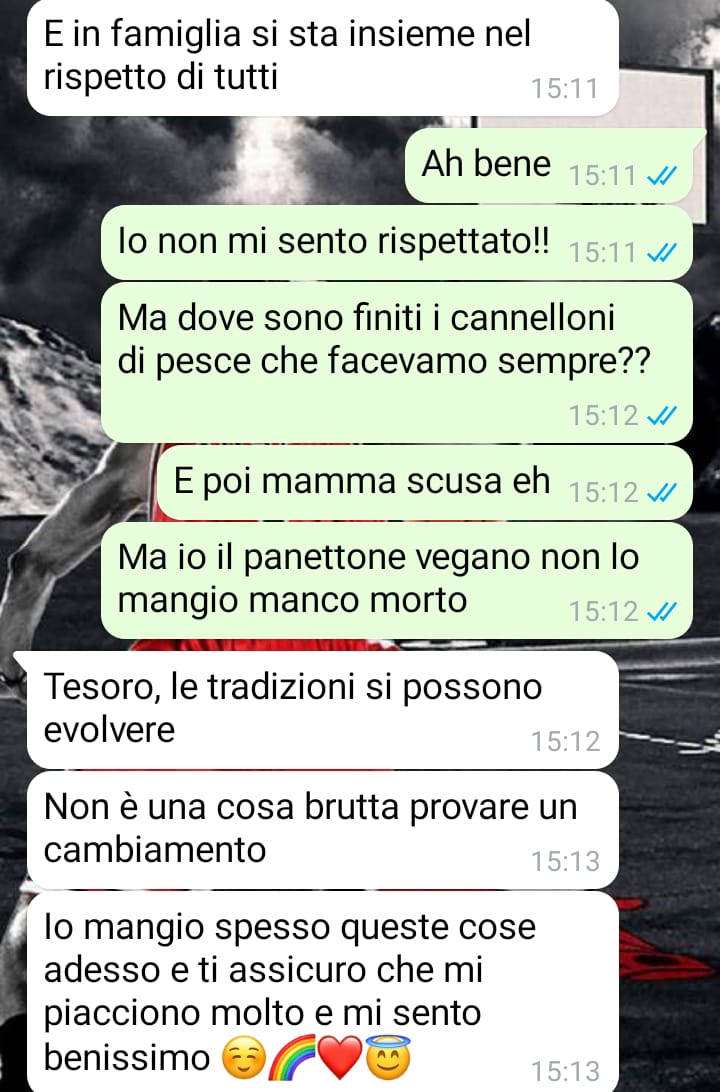The image size is (720, 1092).
Task: Select the "Ah bene" message bubble
Action: click(549, 166)
